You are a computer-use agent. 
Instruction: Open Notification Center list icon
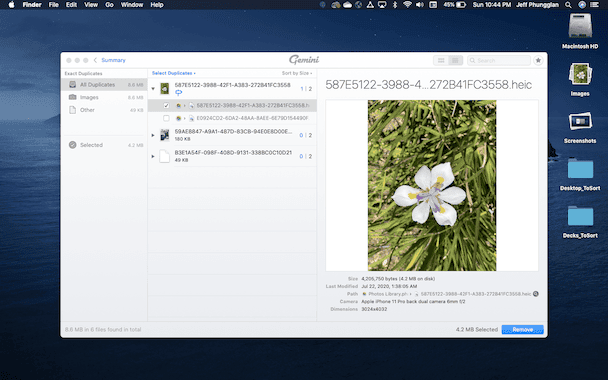594,5
